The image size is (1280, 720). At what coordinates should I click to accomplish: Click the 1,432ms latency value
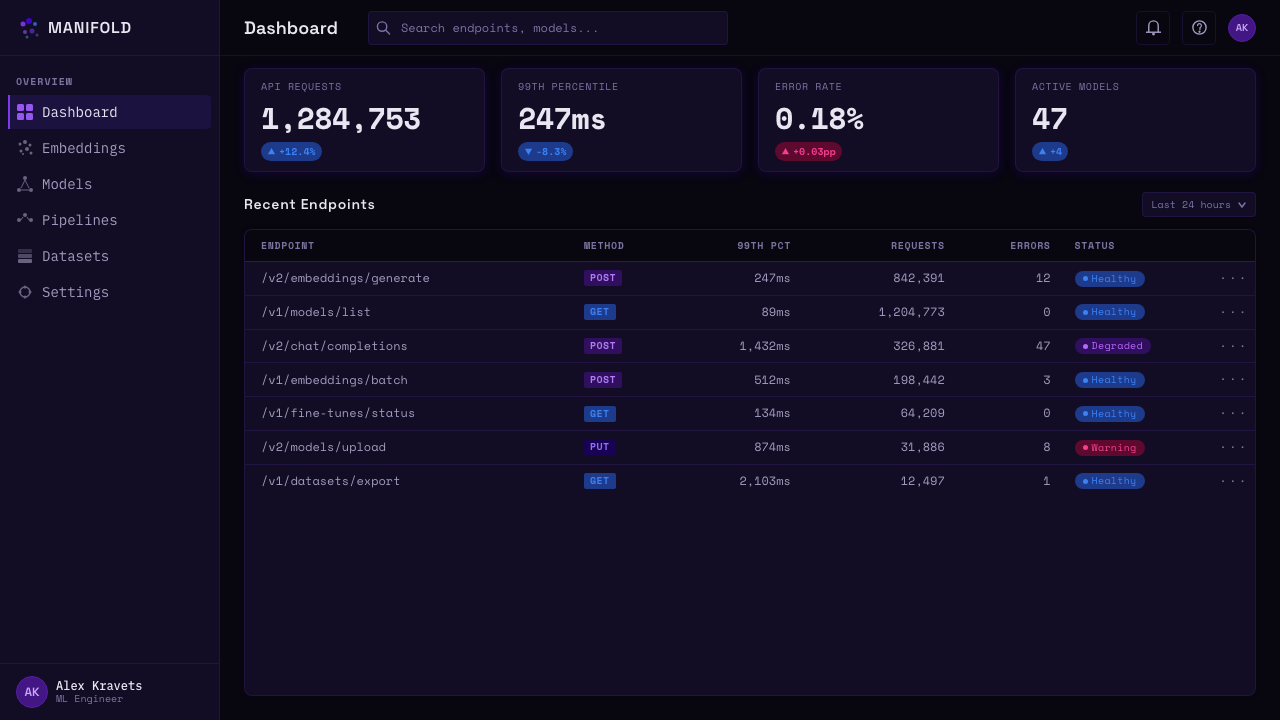(x=765, y=346)
